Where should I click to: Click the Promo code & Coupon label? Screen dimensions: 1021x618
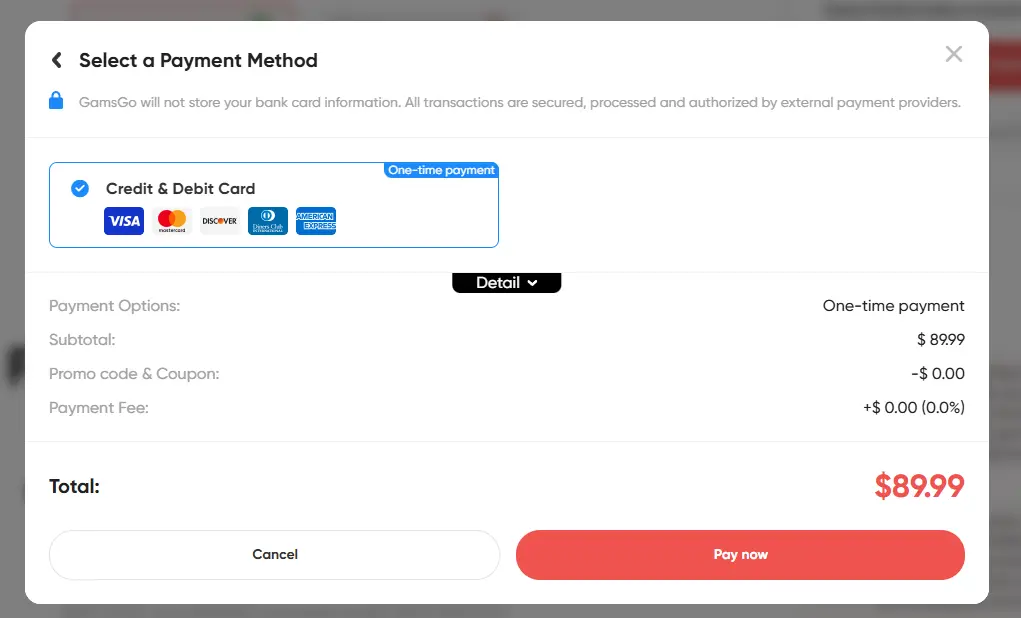tap(134, 374)
